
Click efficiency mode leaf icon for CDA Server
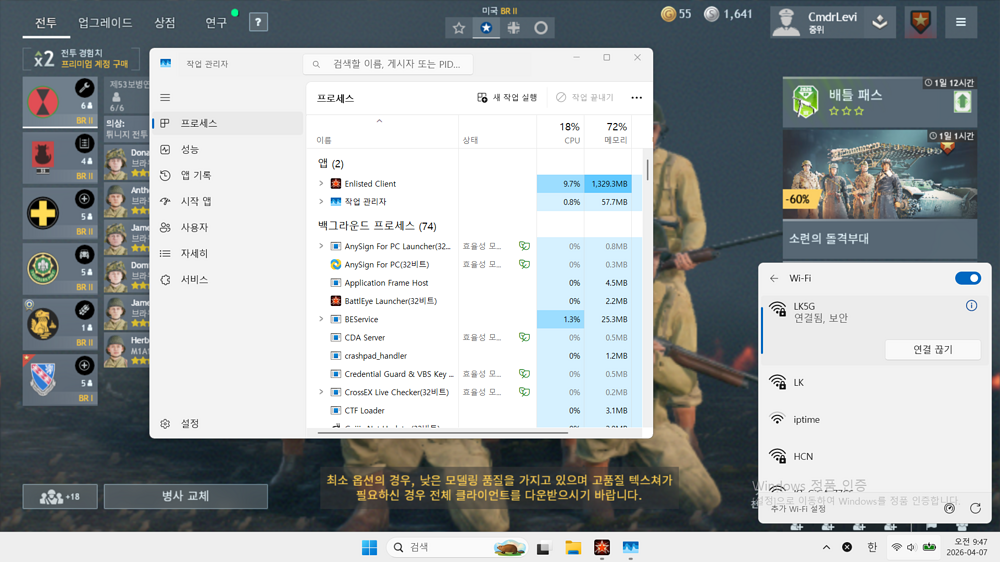[x=524, y=337]
